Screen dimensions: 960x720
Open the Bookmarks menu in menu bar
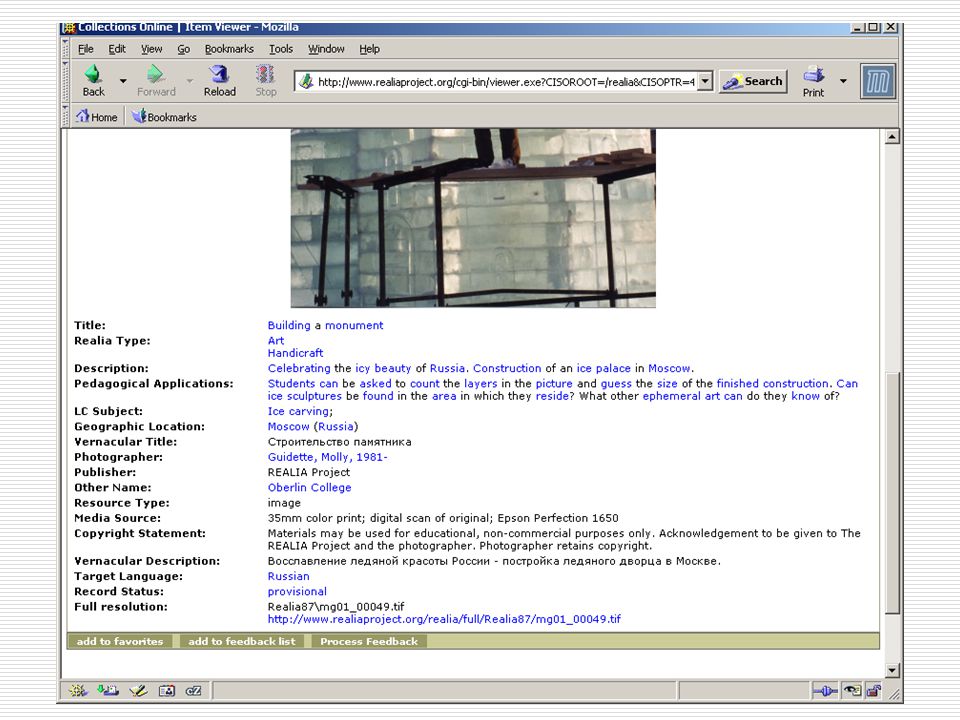coord(229,49)
